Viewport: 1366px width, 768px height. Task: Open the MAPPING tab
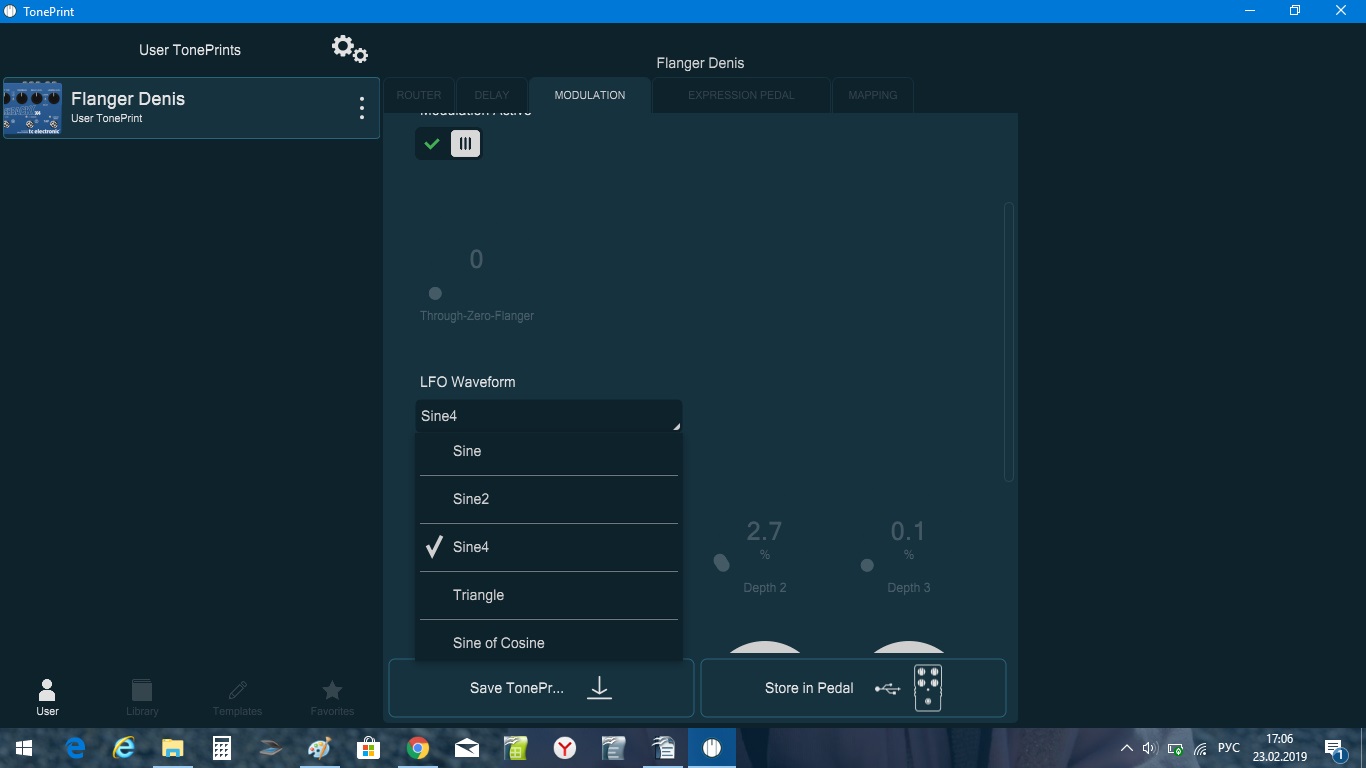coord(873,95)
